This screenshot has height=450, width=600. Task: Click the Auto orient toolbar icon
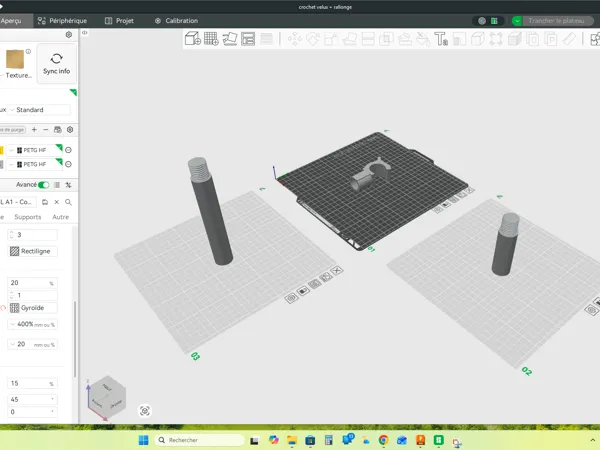(230, 39)
